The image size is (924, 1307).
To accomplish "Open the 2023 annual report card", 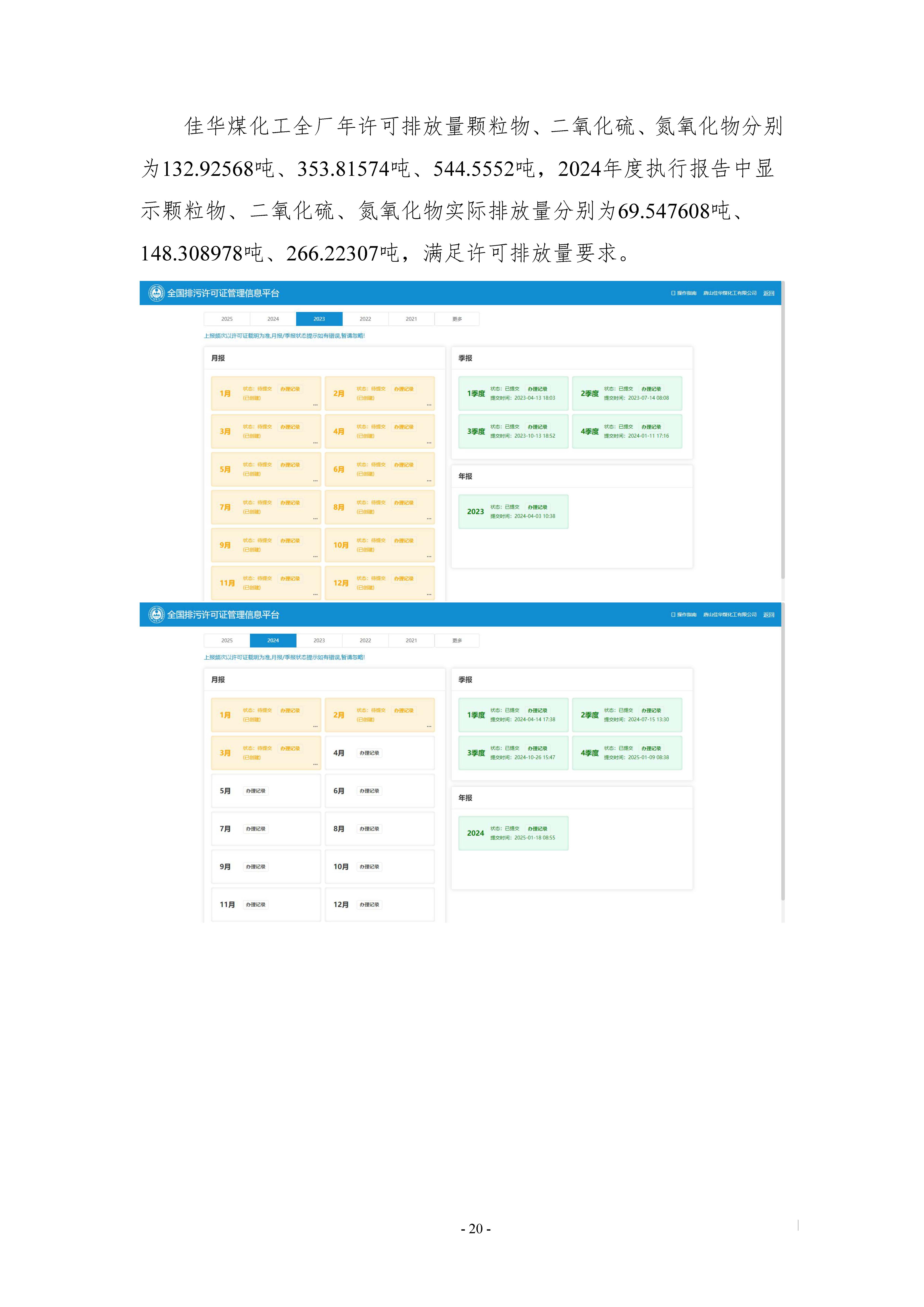I will click(513, 512).
